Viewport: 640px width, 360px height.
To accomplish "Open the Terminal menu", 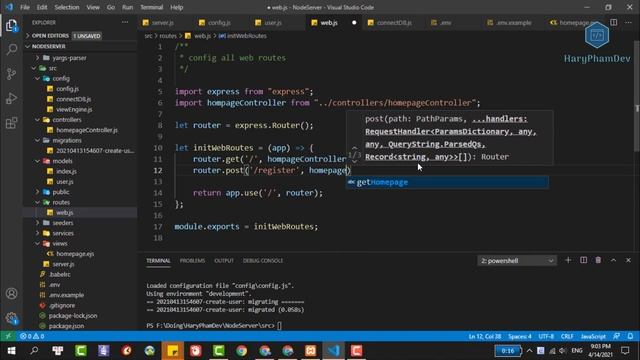I will pyautogui.click(x=151, y=7).
